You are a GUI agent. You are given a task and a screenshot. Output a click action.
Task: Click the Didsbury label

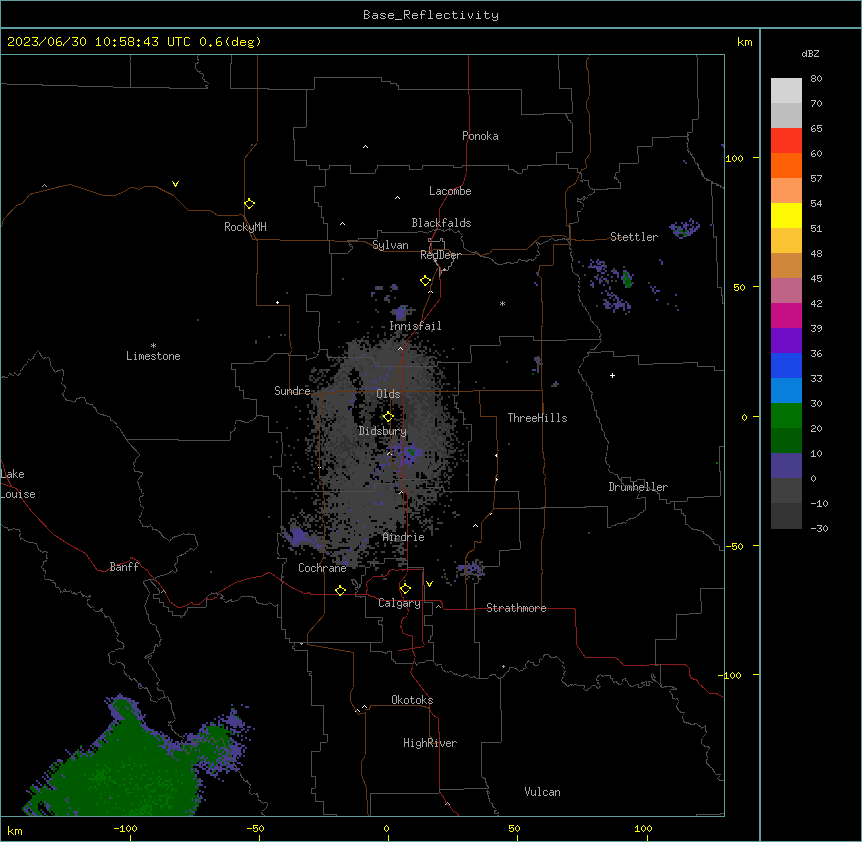click(x=383, y=431)
